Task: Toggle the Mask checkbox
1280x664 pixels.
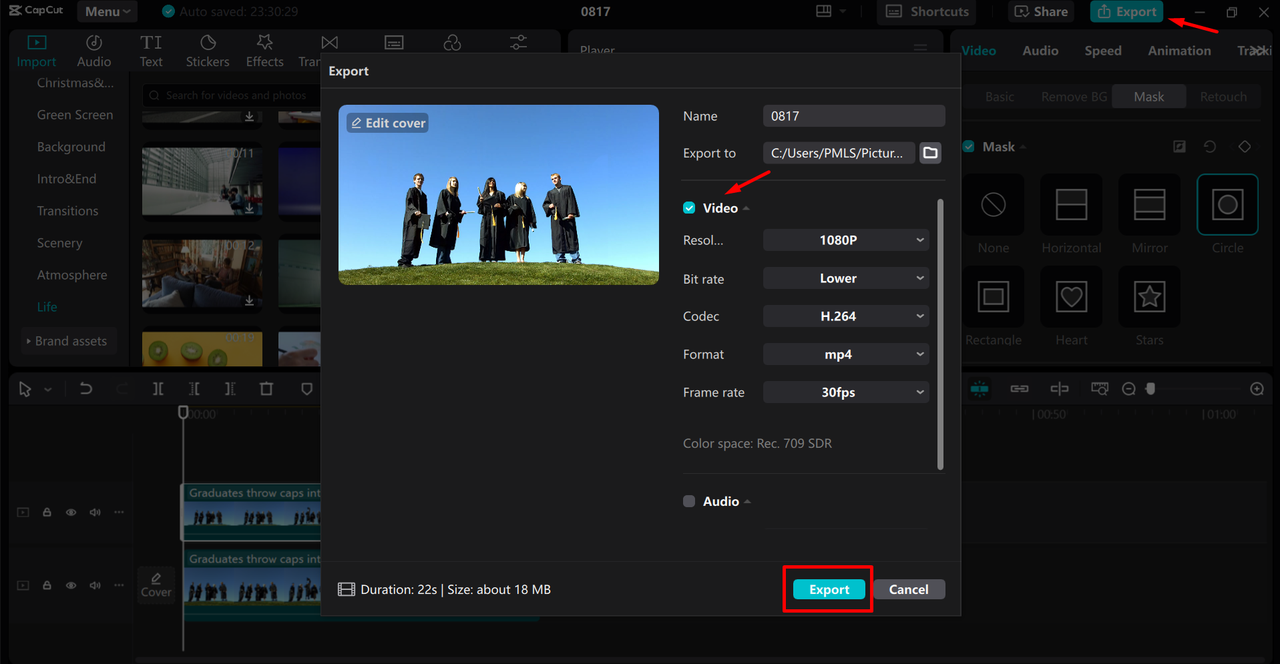Action: pos(968,147)
